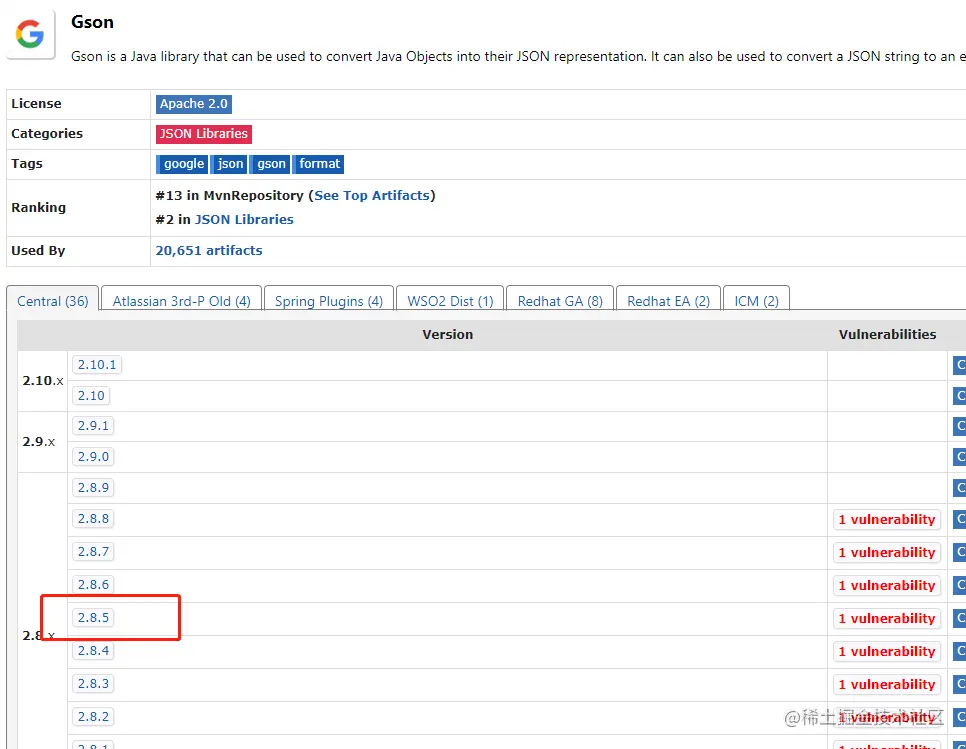Open version 2.10.1
Screen dimensions: 966x749
97,365
